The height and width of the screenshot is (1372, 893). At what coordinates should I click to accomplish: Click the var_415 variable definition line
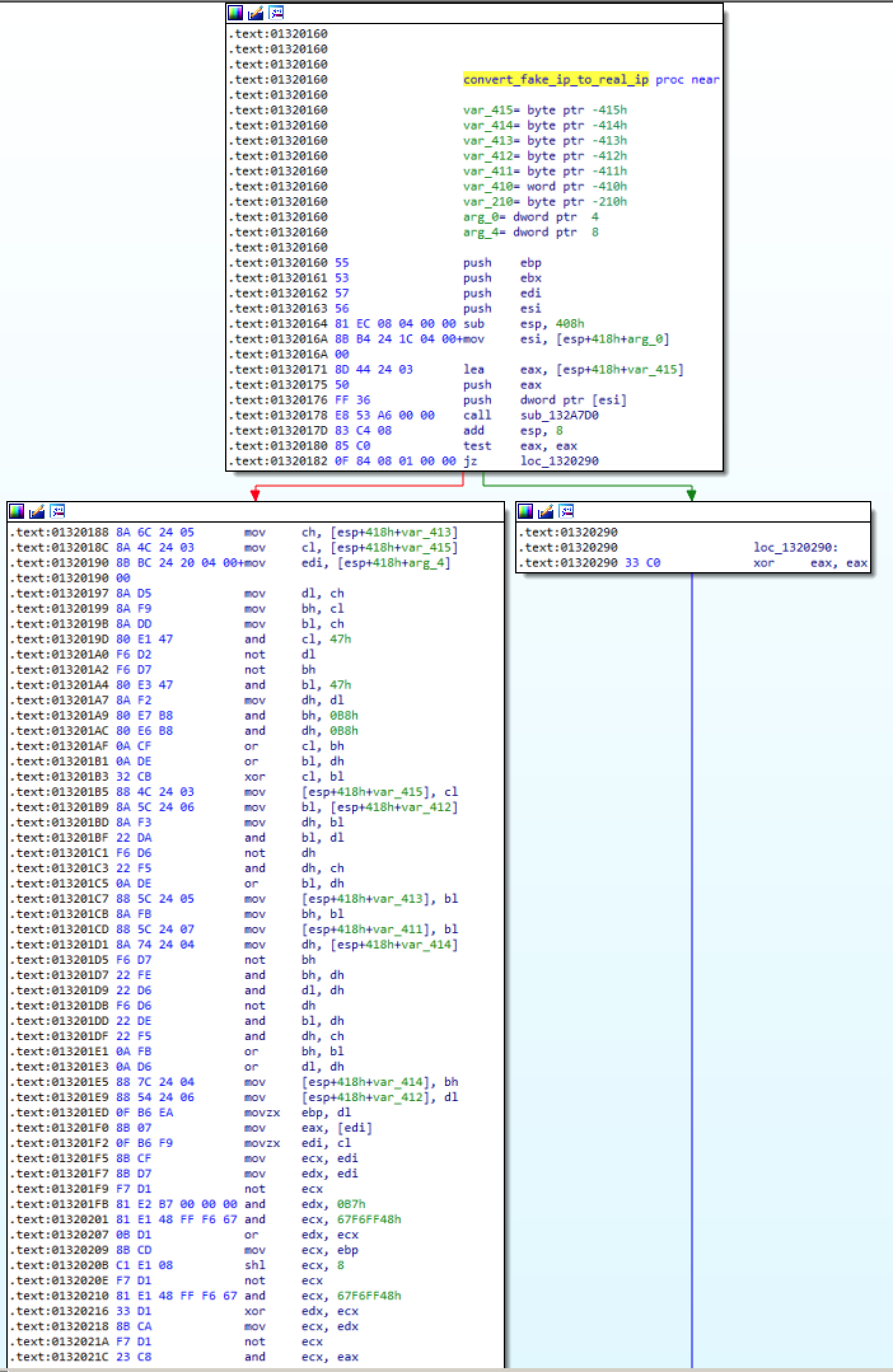click(544, 110)
